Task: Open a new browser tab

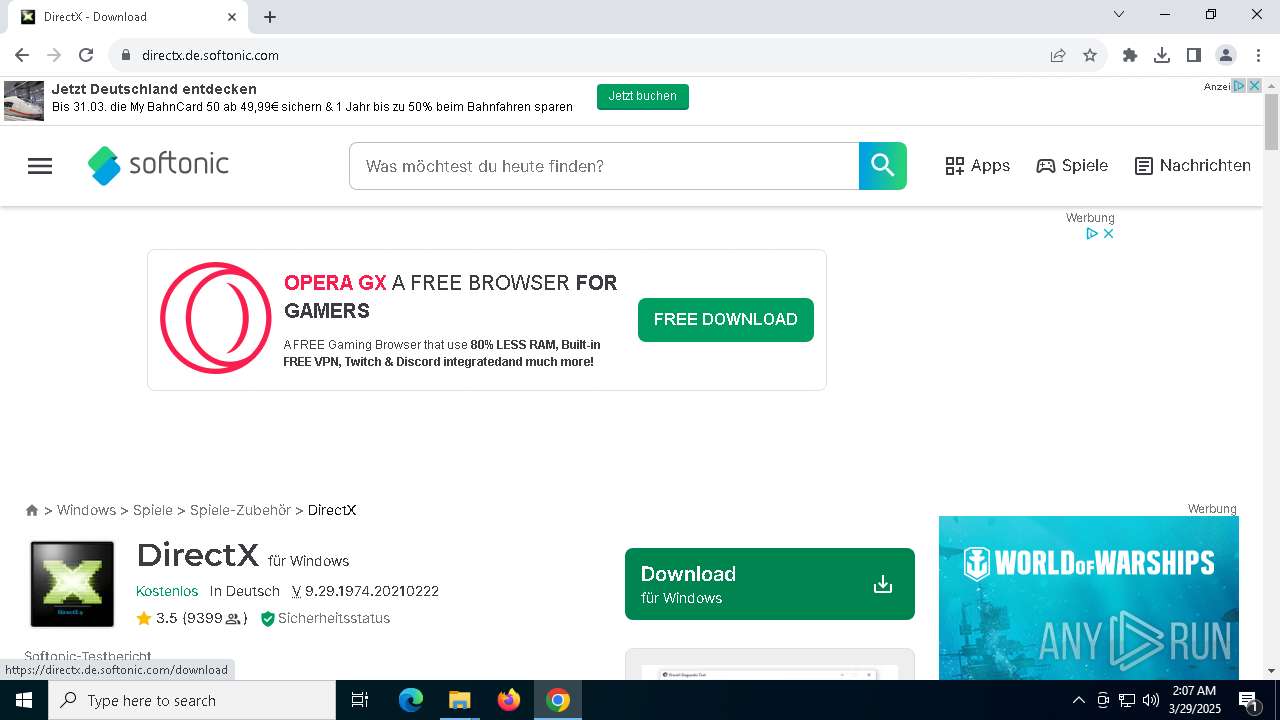Action: [270, 17]
